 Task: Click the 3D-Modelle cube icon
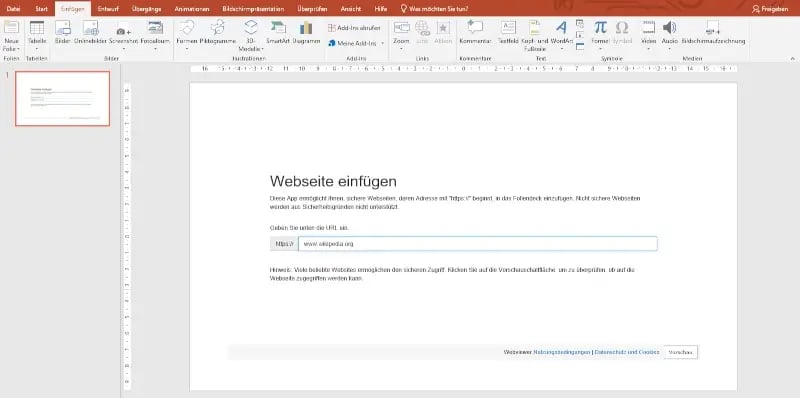[x=251, y=28]
